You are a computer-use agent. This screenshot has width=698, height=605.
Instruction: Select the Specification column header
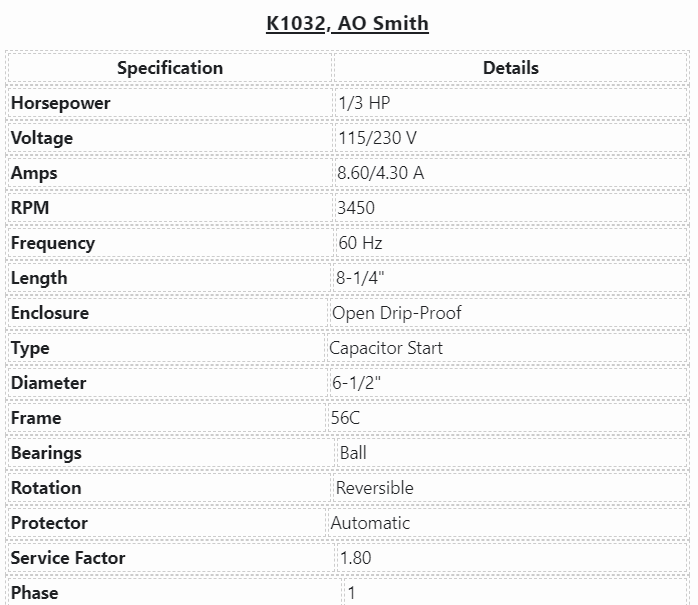click(x=170, y=68)
